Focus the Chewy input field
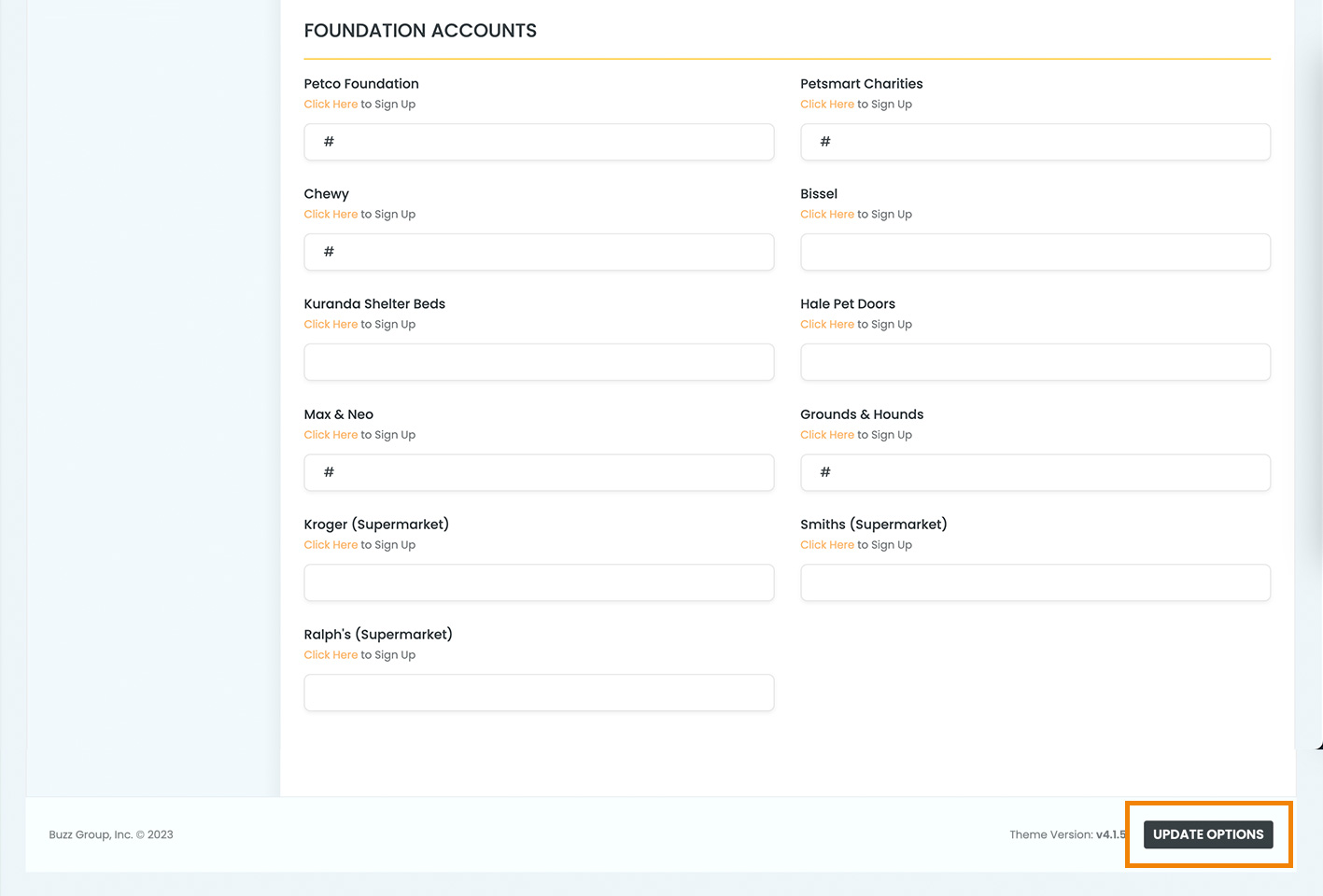This screenshot has height=896, width=1323. pos(539,252)
